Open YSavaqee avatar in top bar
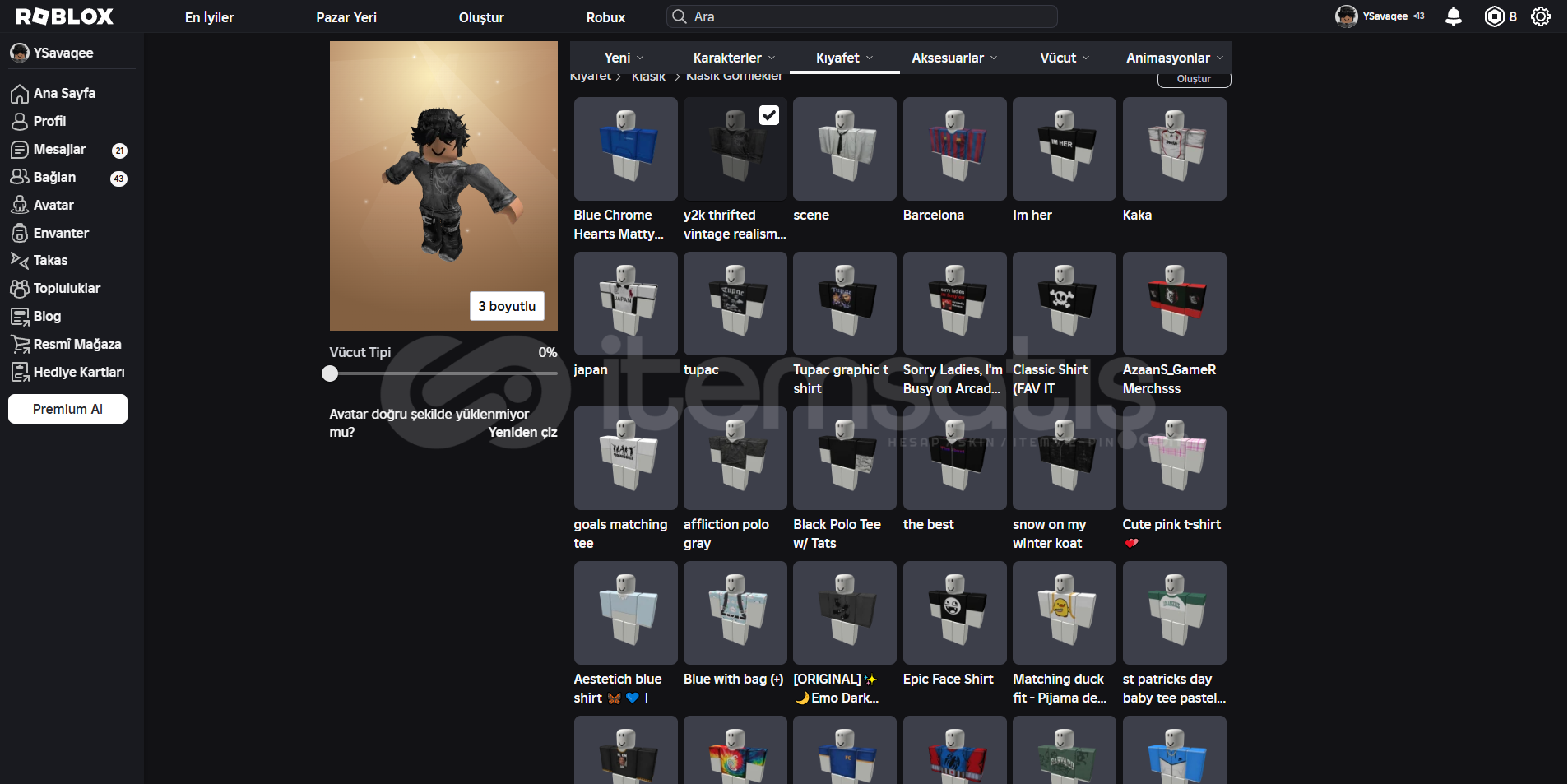 click(x=1346, y=16)
